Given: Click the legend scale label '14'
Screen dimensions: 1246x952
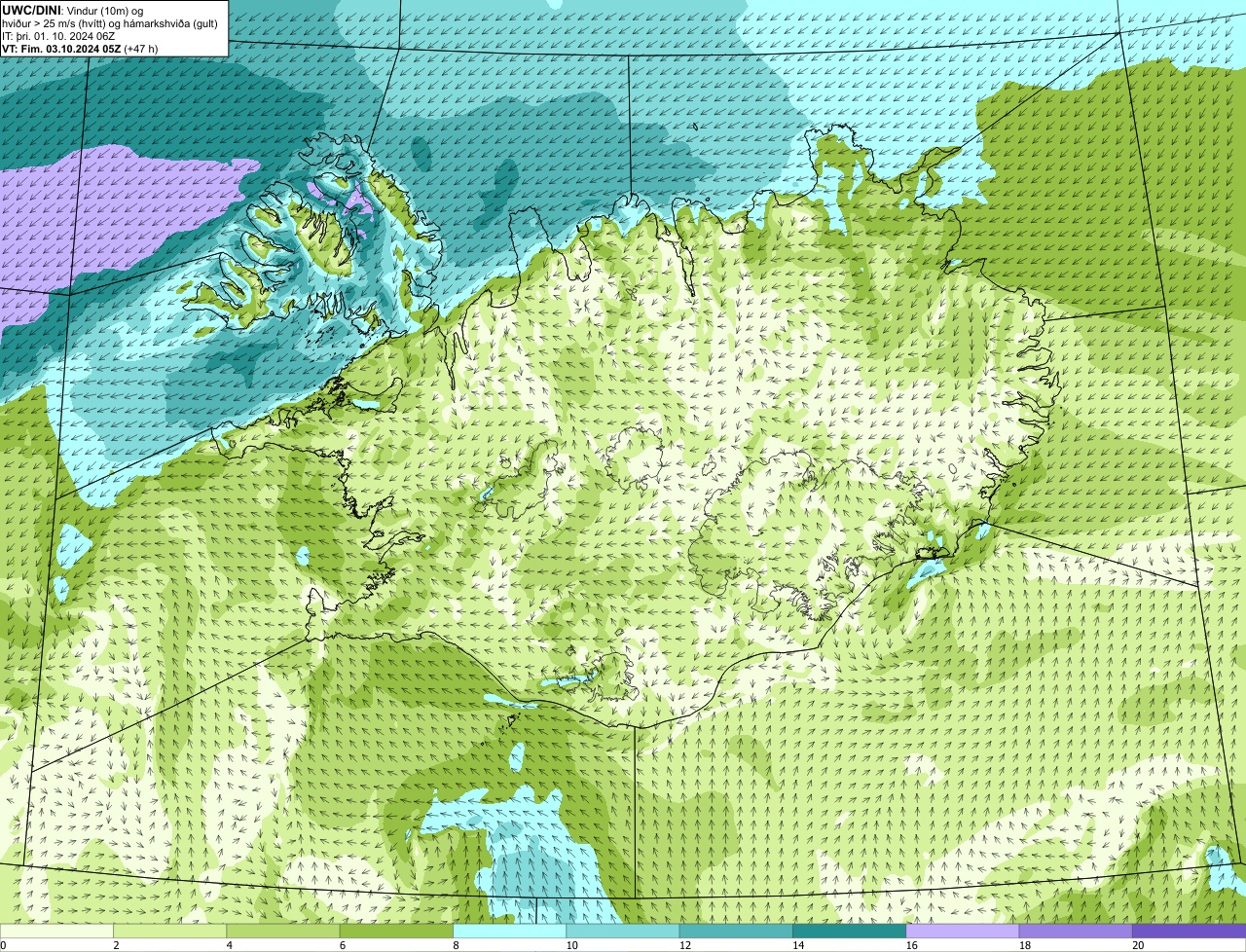Looking at the screenshot, I should [798, 945].
